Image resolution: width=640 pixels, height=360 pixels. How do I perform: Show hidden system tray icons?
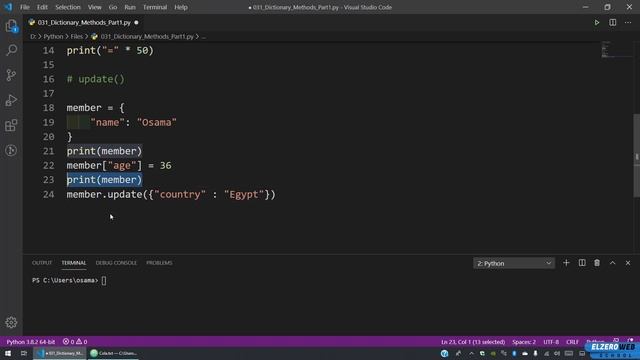(471, 353)
